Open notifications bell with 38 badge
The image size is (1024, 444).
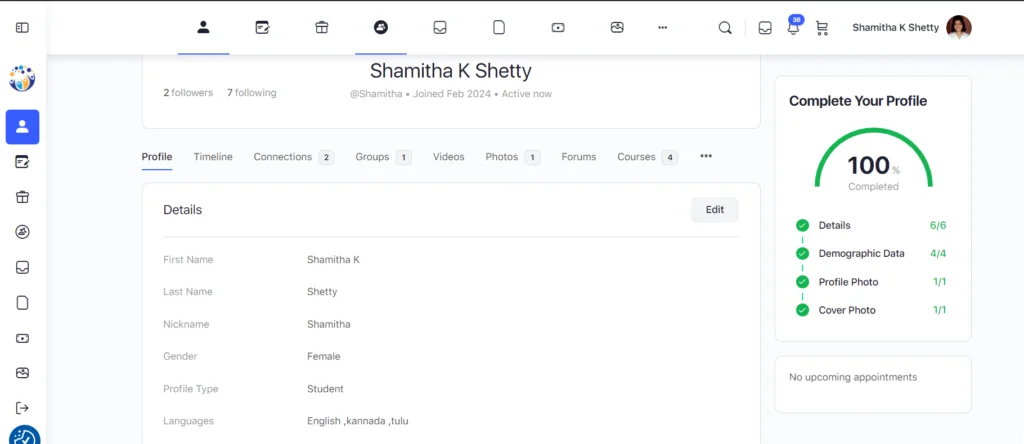point(793,28)
